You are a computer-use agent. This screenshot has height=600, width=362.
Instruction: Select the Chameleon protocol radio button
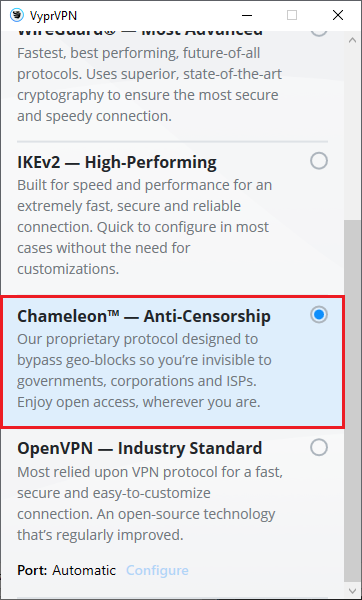(x=319, y=315)
